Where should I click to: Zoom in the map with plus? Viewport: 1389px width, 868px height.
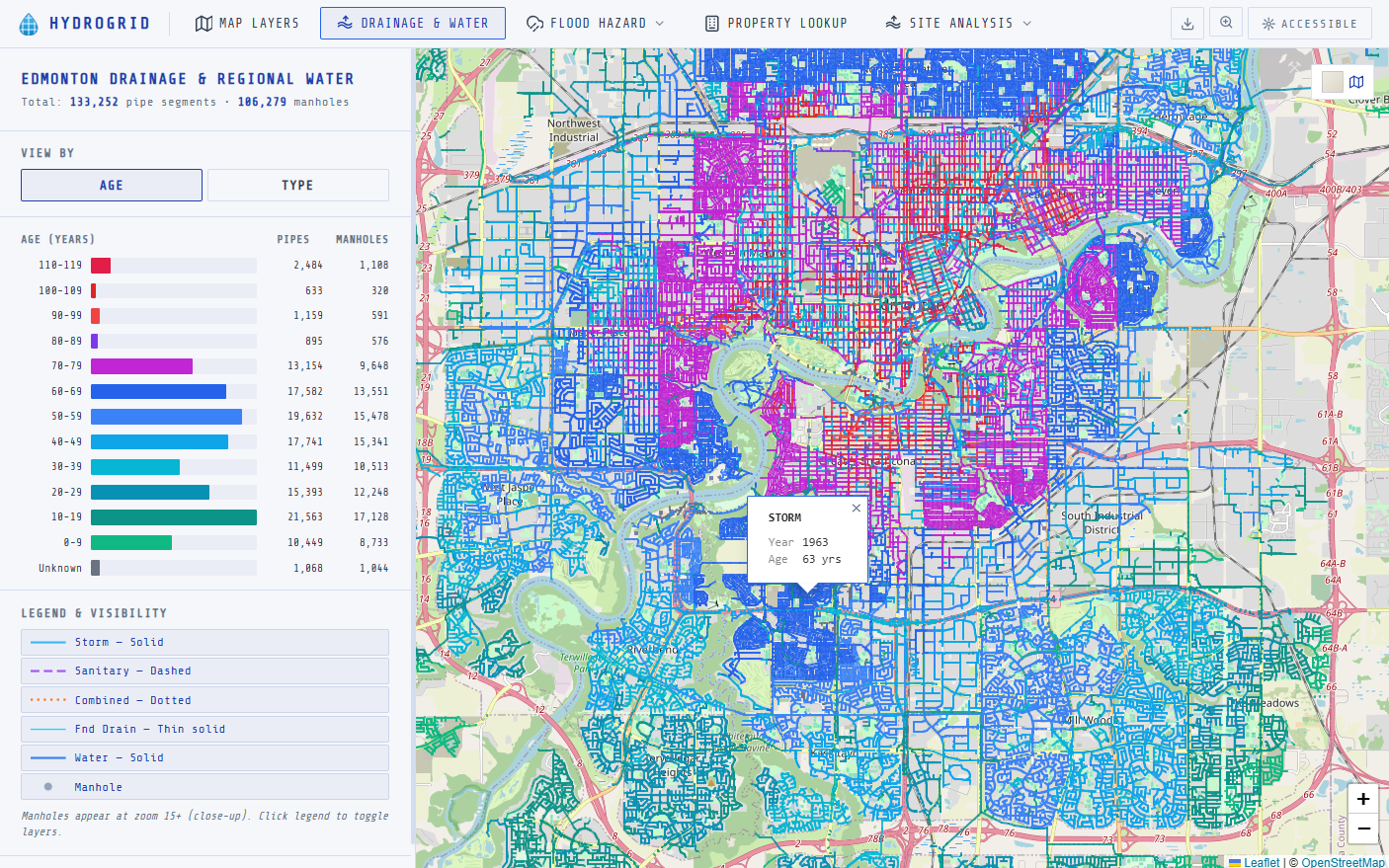point(1363,800)
